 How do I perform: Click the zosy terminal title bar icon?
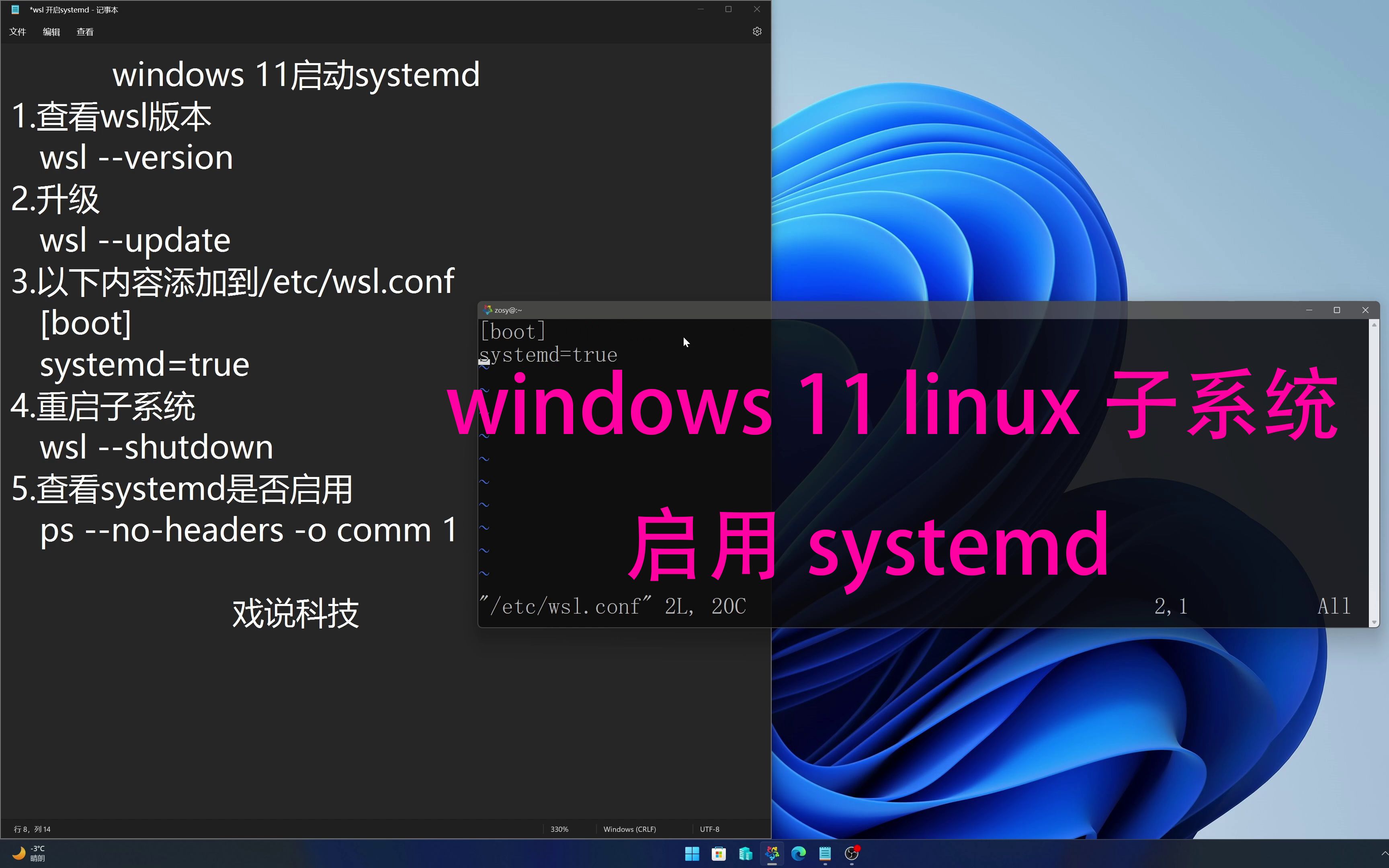(x=487, y=310)
